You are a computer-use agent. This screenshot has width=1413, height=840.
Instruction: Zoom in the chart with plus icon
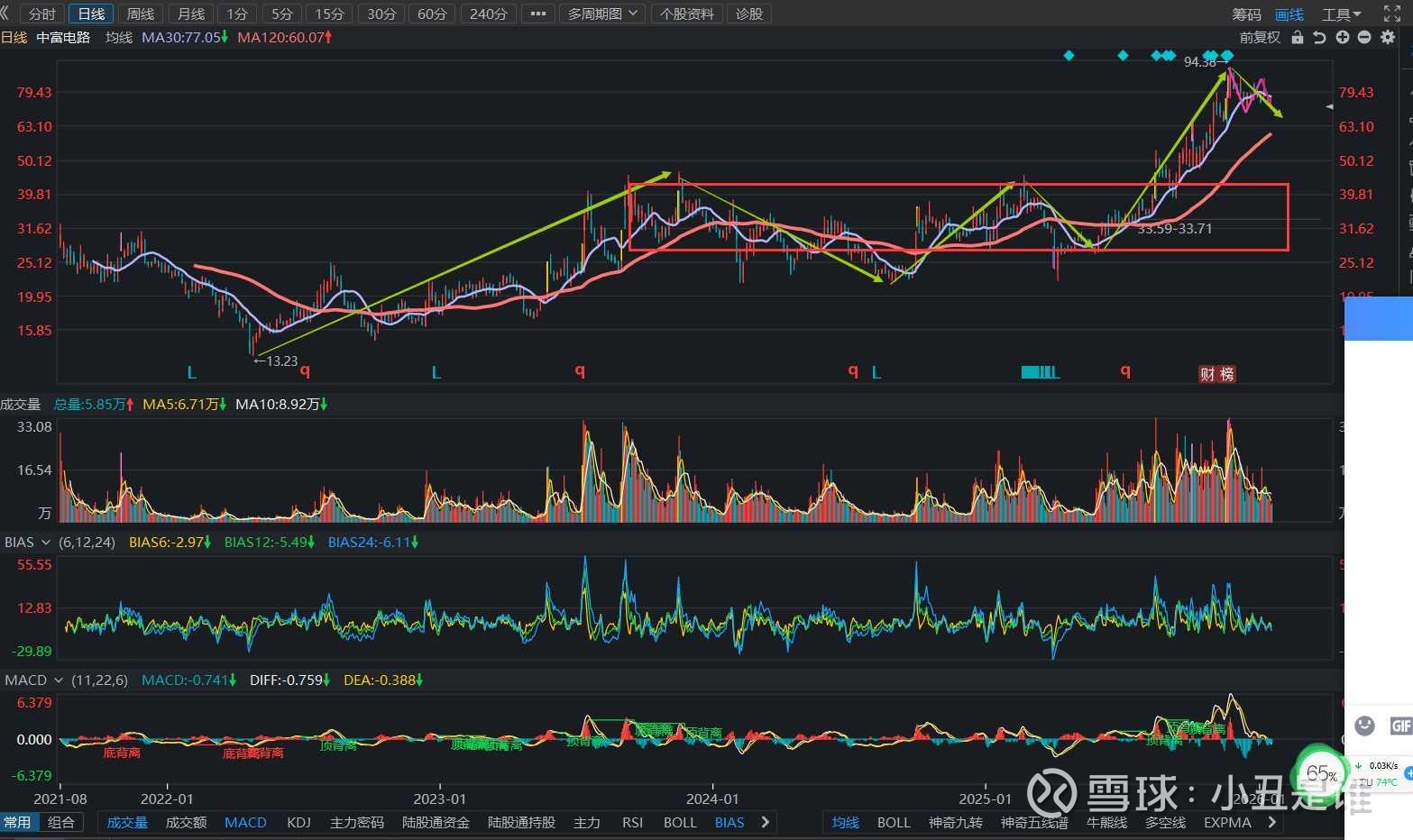(1343, 37)
